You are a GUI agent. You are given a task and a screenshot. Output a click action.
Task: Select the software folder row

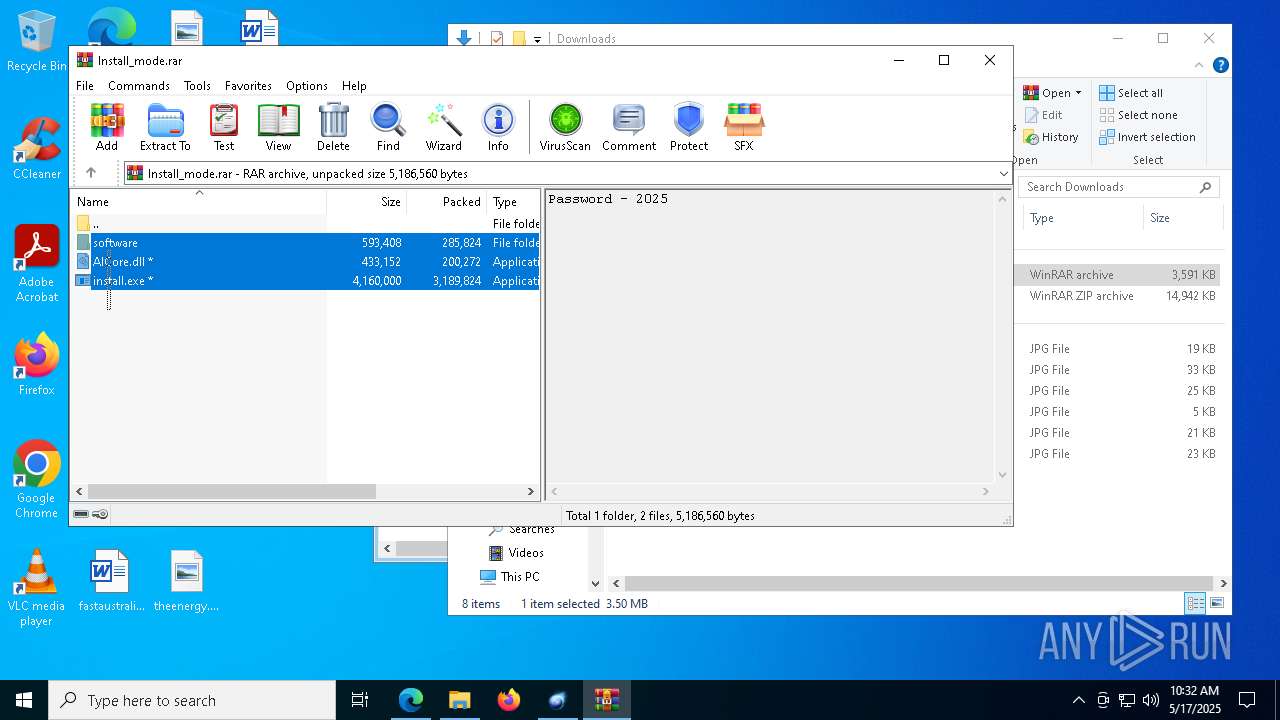point(307,243)
